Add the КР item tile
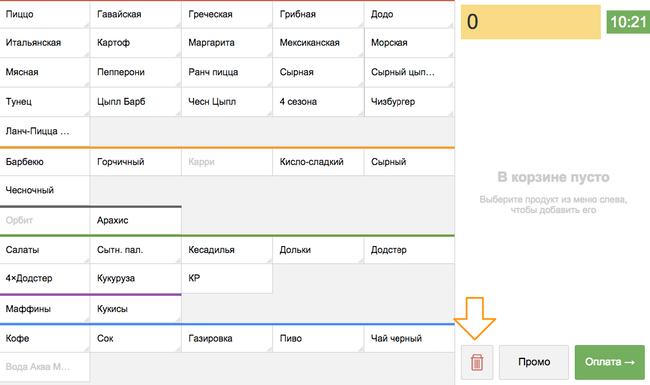Viewport: 650px width, 385px height. pos(226,278)
